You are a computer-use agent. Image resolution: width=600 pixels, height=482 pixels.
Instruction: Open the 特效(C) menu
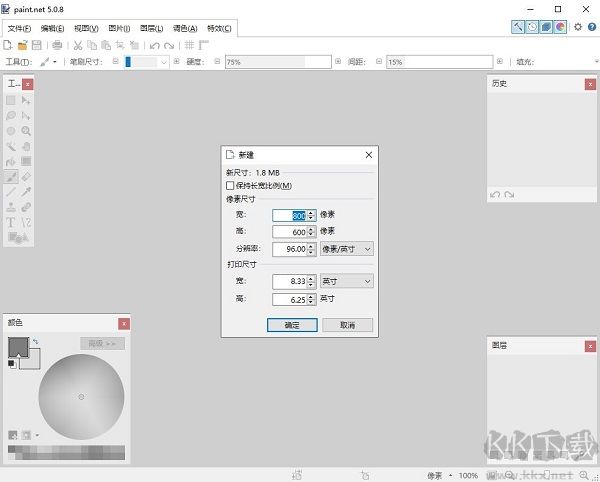point(219,28)
